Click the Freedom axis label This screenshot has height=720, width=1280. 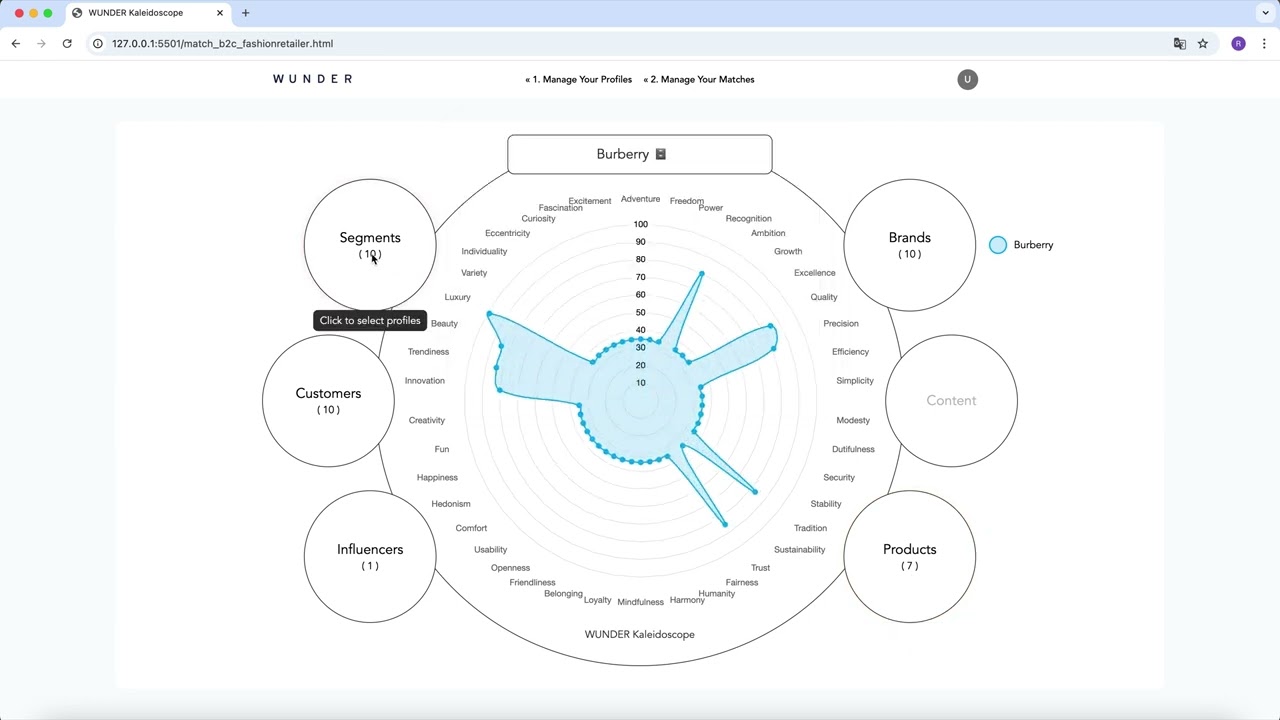coord(687,201)
